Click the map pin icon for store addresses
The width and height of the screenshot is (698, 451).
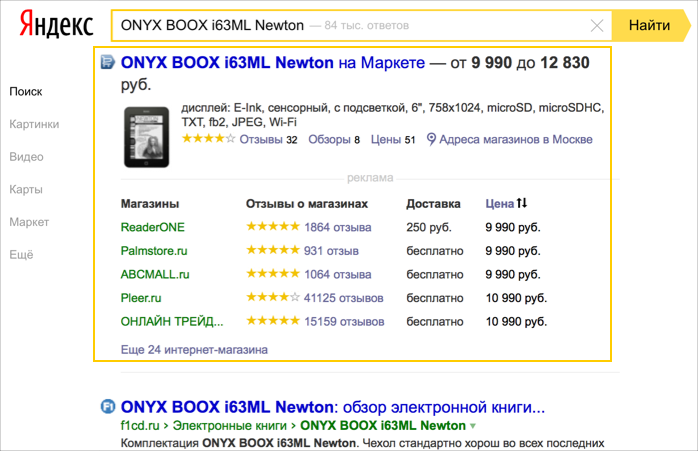430,139
